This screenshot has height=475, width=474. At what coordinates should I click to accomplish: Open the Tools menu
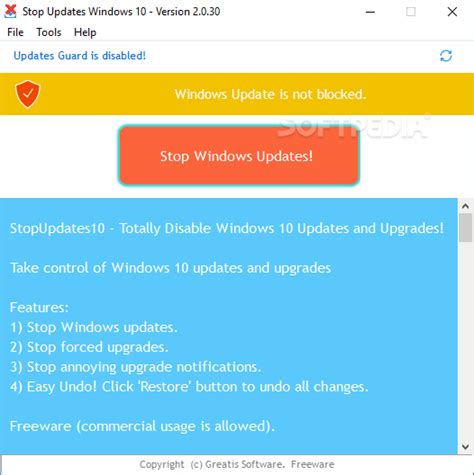pos(49,32)
